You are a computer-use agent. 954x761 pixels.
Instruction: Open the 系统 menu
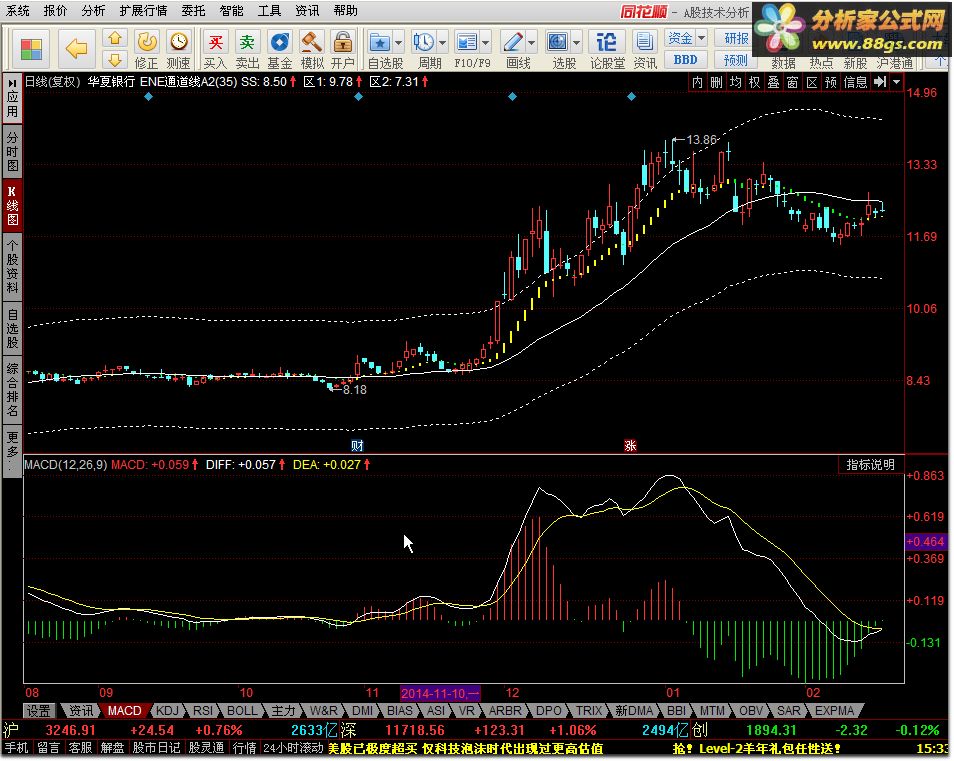(x=18, y=11)
